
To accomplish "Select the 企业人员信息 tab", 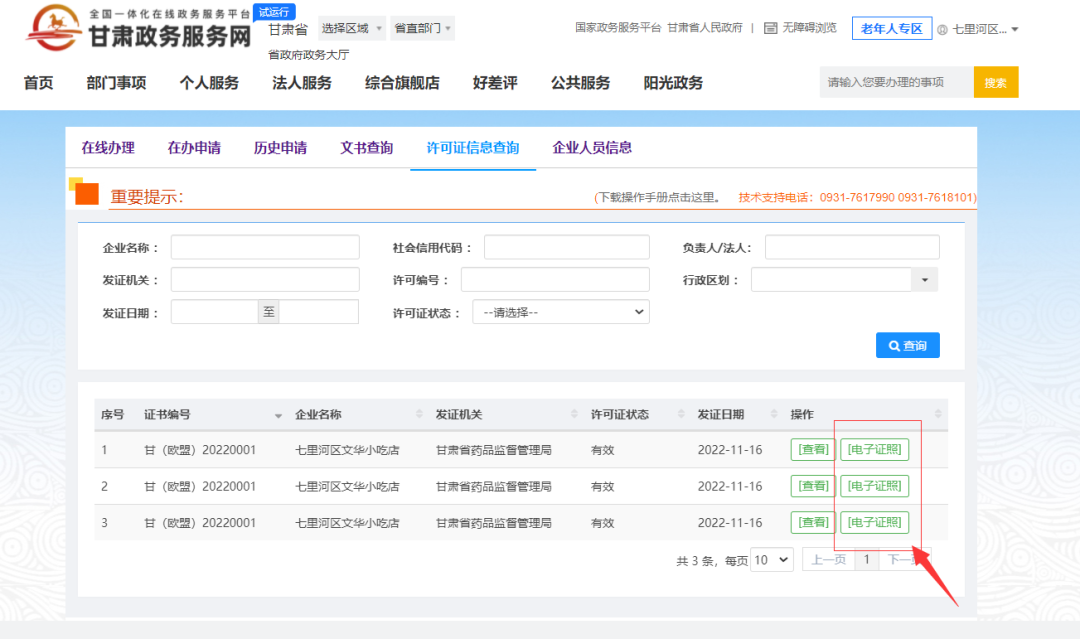I will click(591, 146).
